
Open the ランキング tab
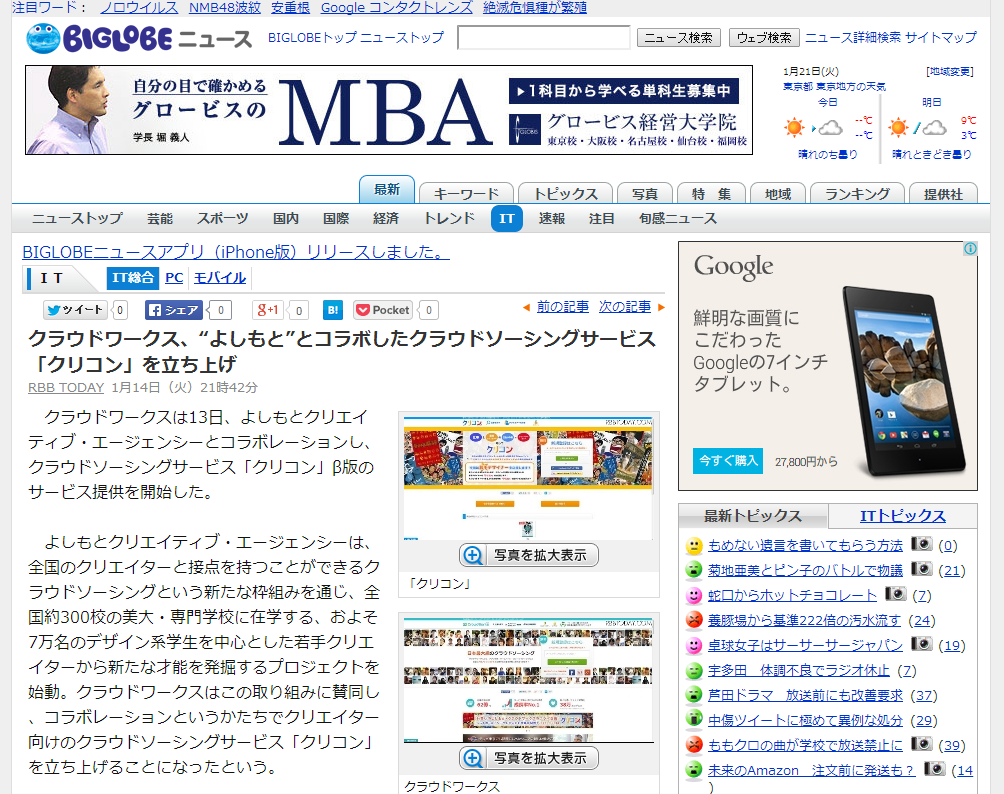click(857, 193)
